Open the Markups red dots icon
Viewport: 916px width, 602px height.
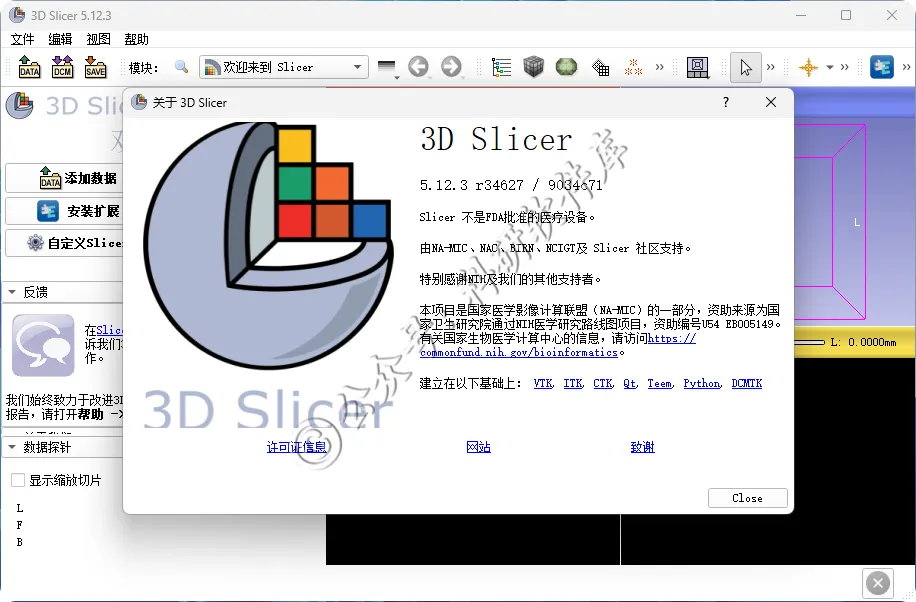[x=633, y=67]
